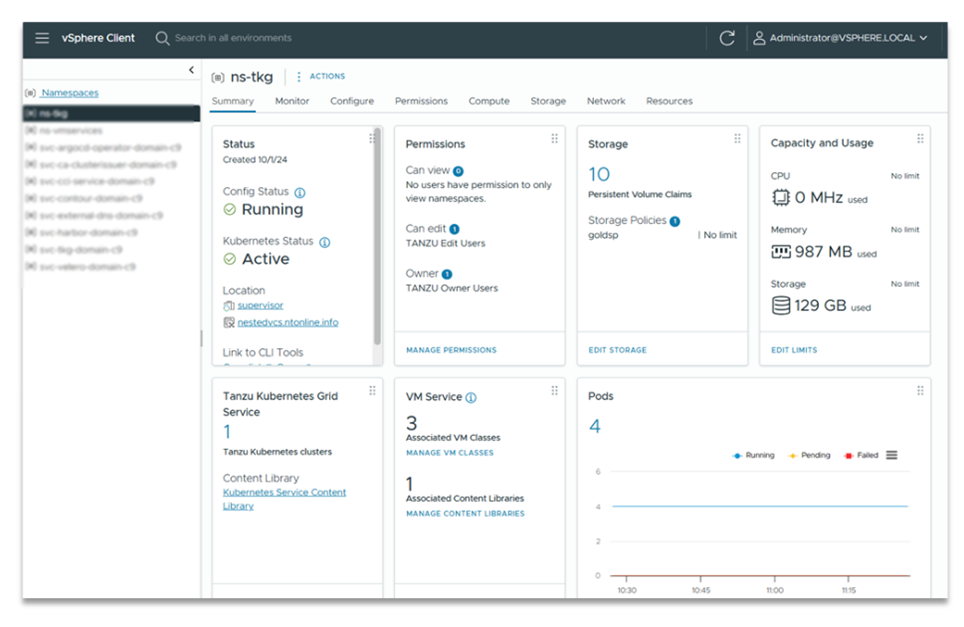Select svc-tkg-domain-c9 namespace
The width and height of the screenshot is (964, 627).
[81, 250]
